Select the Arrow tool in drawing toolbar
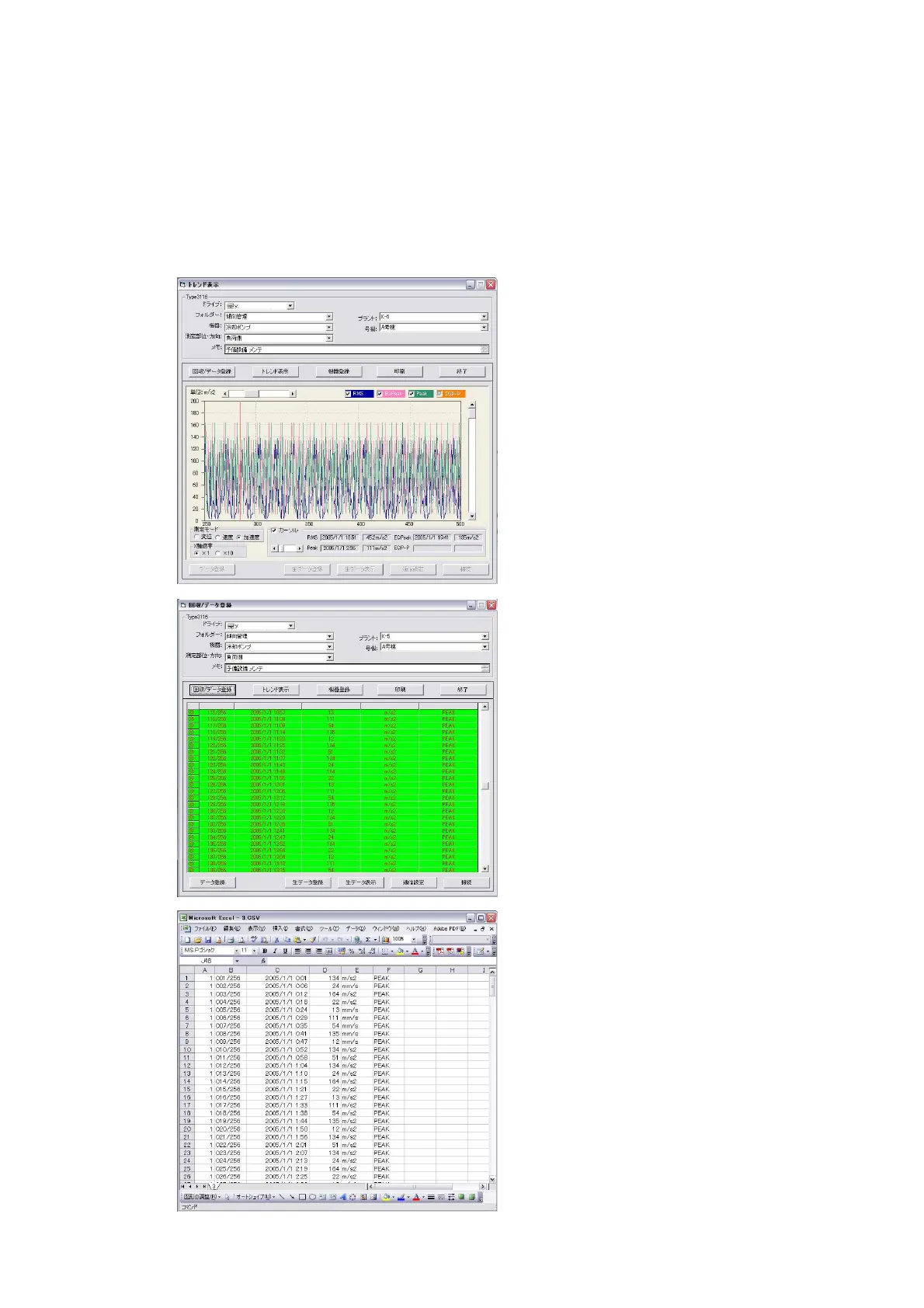Viewport: 924px width, 1308px height. (292, 1197)
